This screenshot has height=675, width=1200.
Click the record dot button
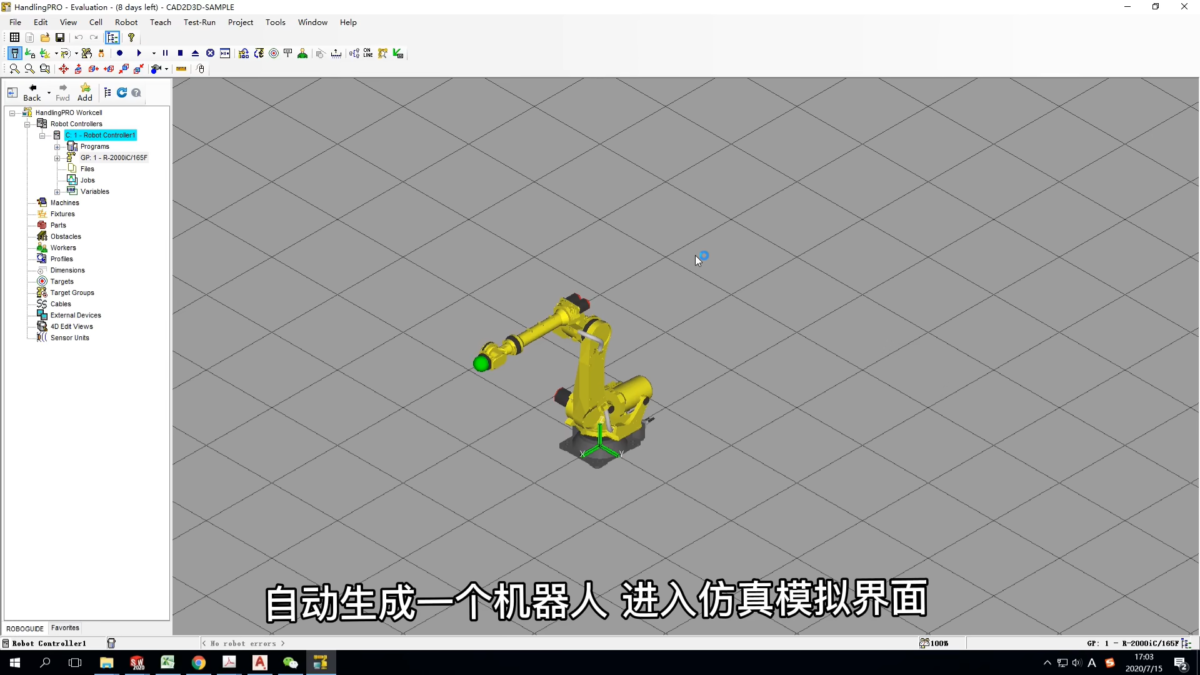[119, 53]
